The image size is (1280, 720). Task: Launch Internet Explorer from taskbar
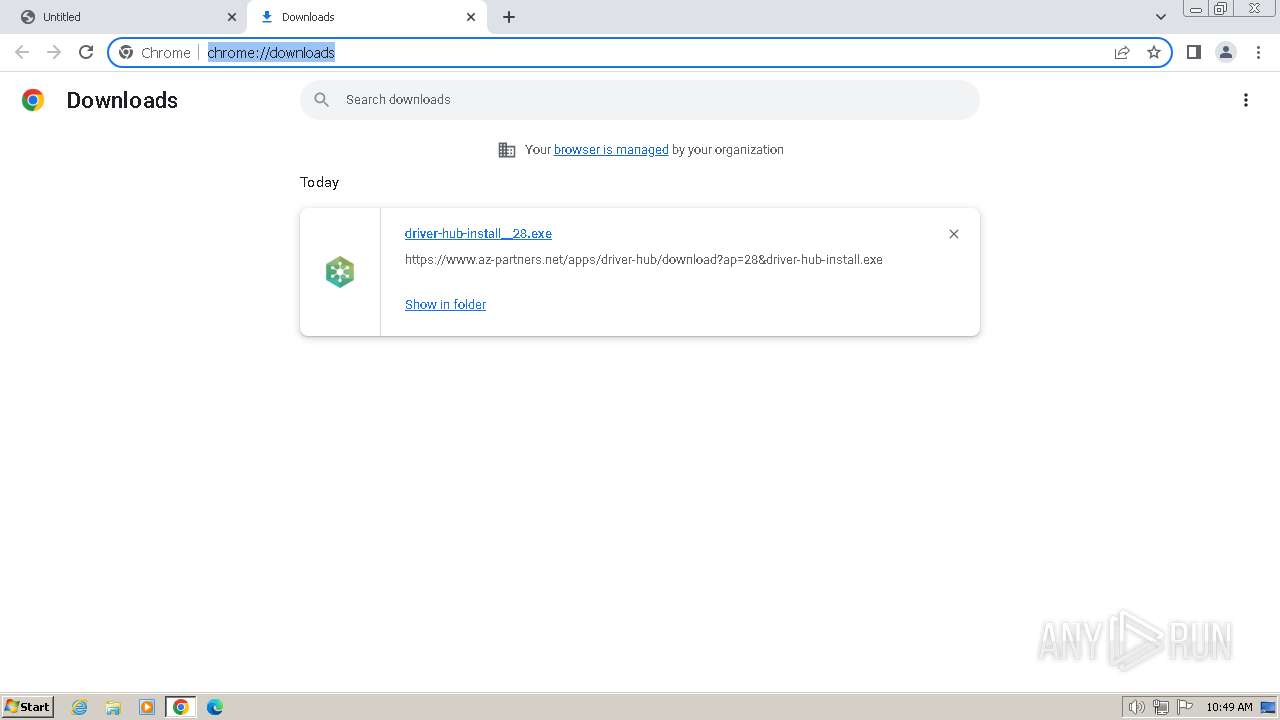[80, 707]
